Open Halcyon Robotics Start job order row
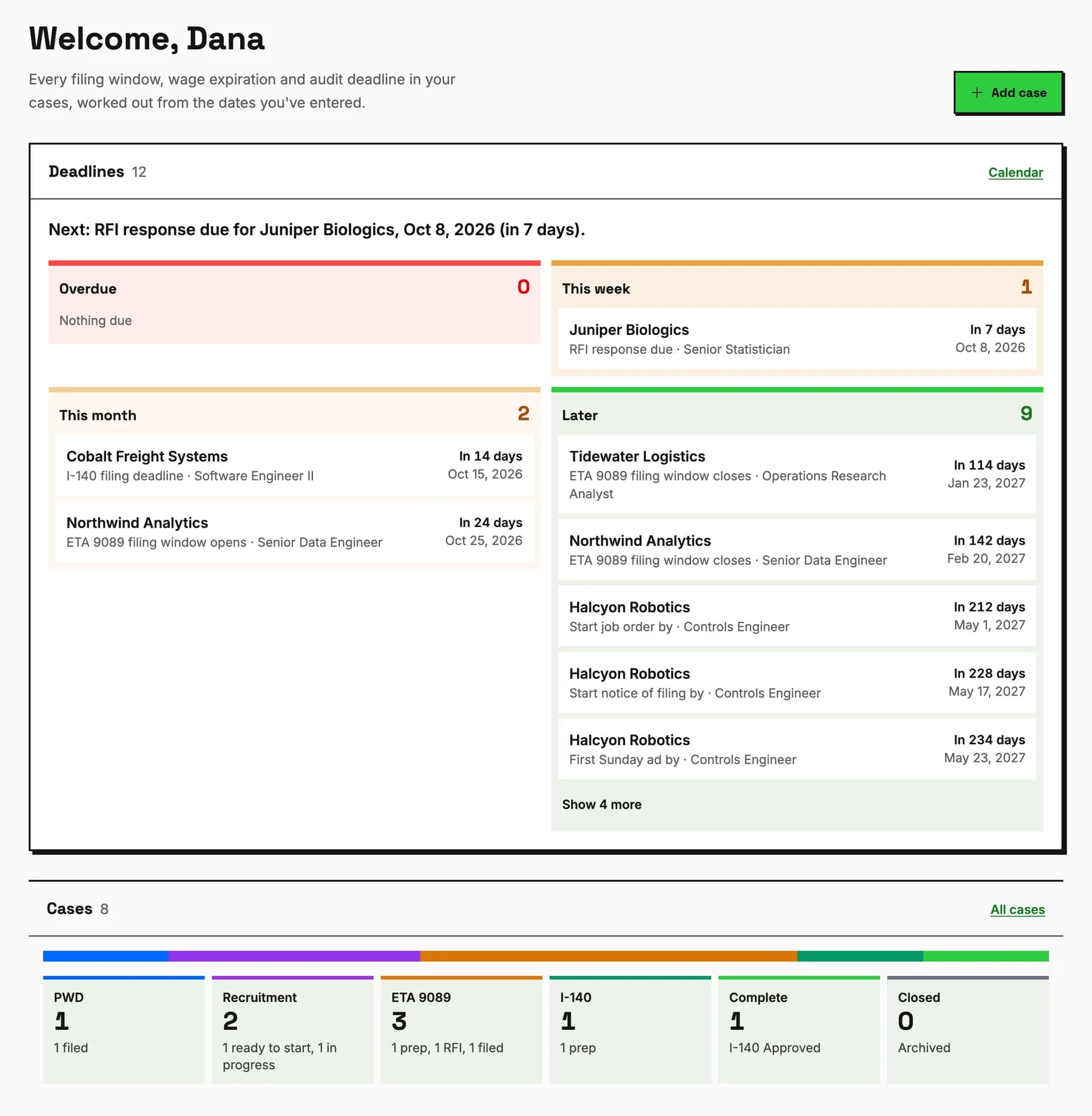The width and height of the screenshot is (1092, 1116). (797, 616)
